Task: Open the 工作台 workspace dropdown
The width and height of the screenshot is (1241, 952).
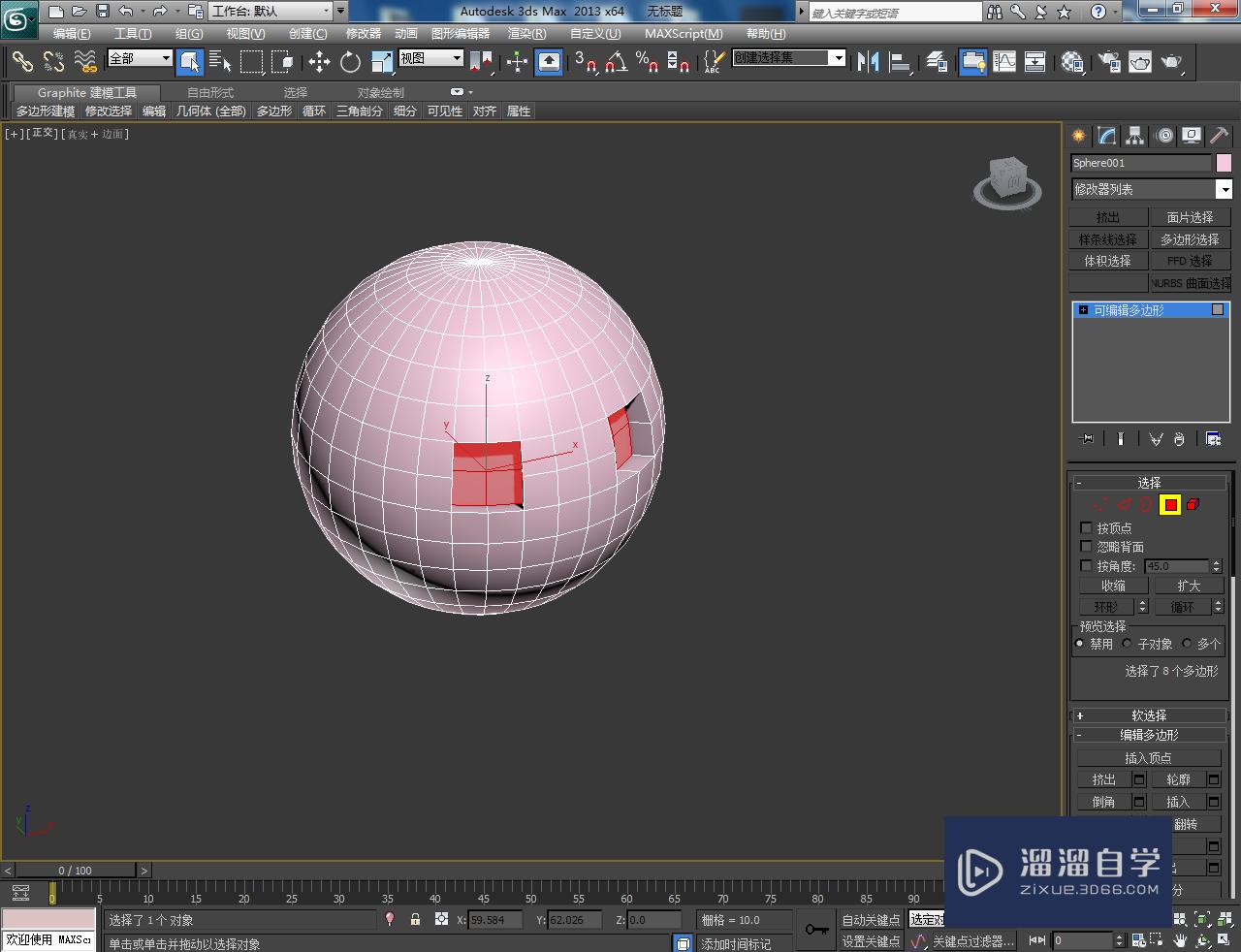Action: pyautogui.click(x=270, y=12)
